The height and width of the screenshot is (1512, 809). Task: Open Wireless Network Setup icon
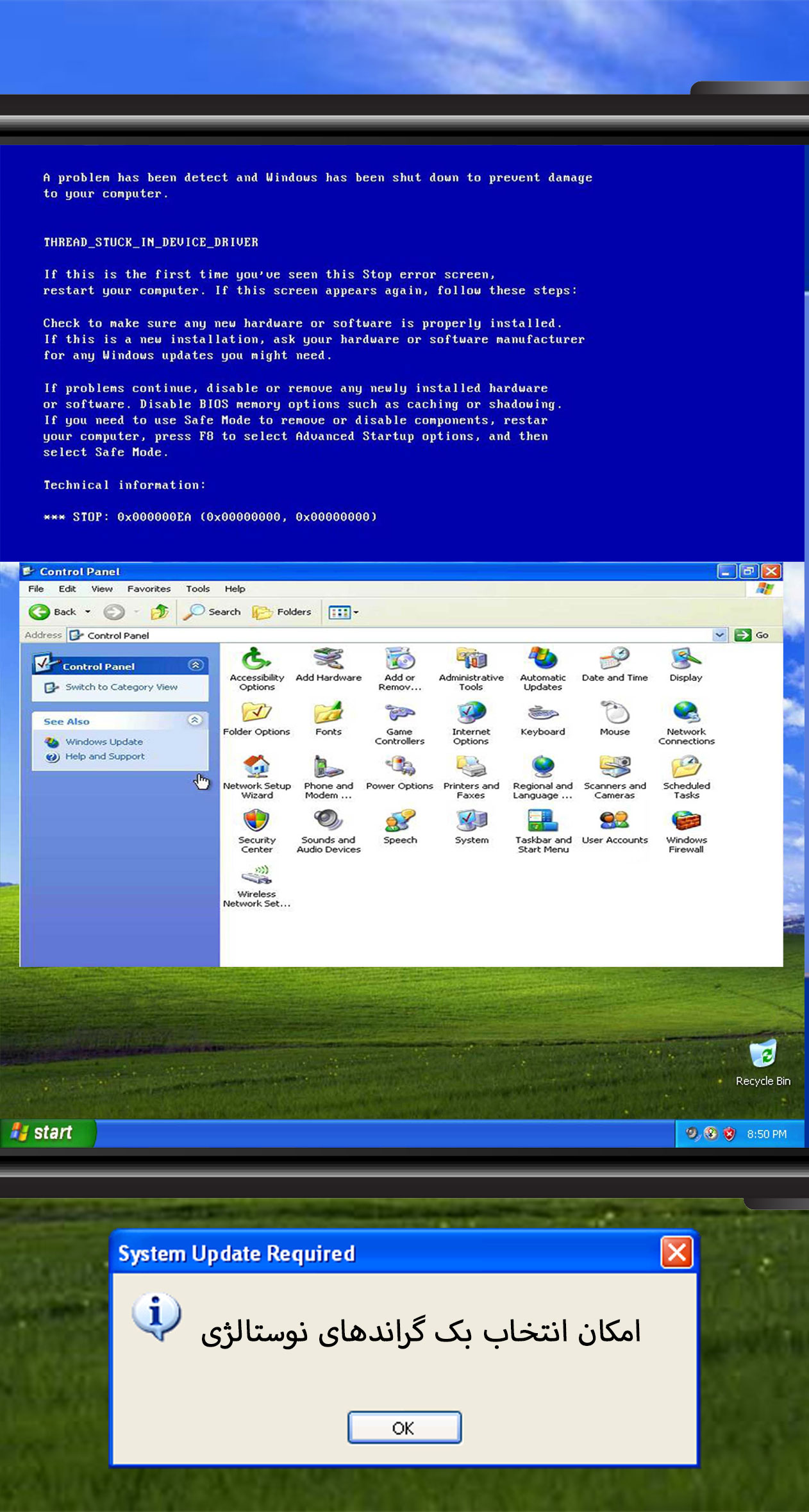[x=256, y=886]
